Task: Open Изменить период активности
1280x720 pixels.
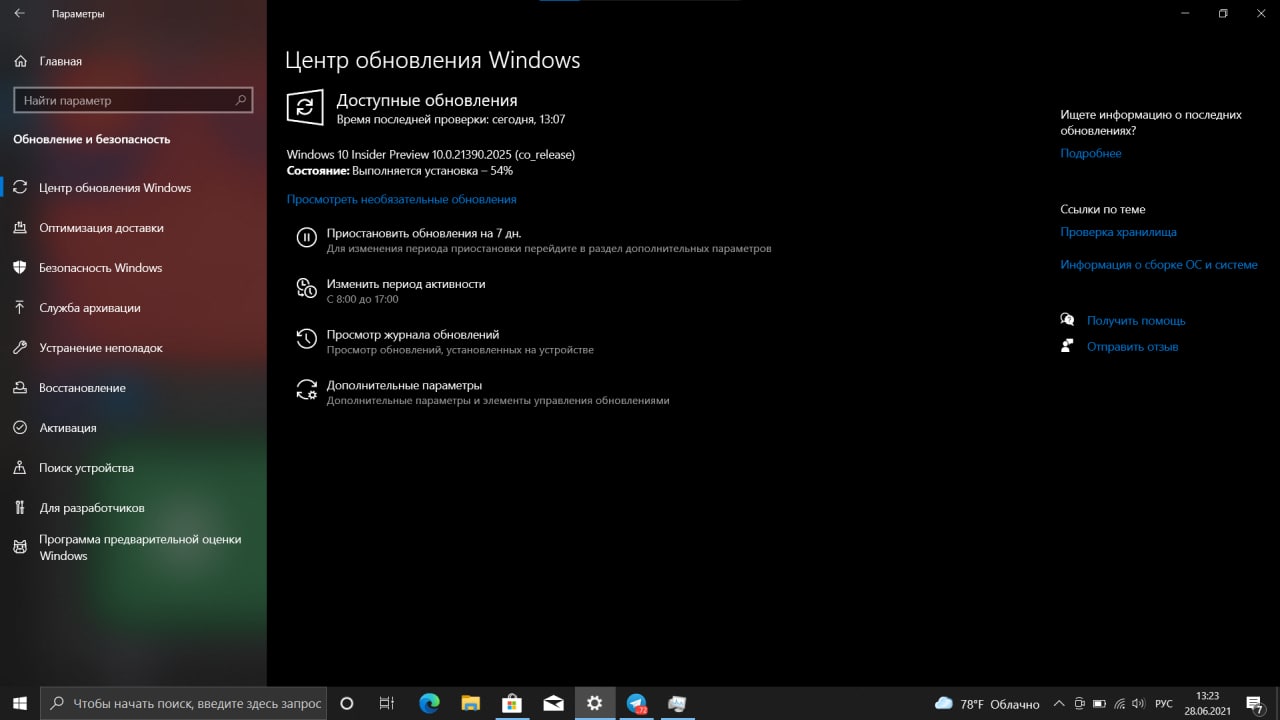Action: (x=391, y=290)
